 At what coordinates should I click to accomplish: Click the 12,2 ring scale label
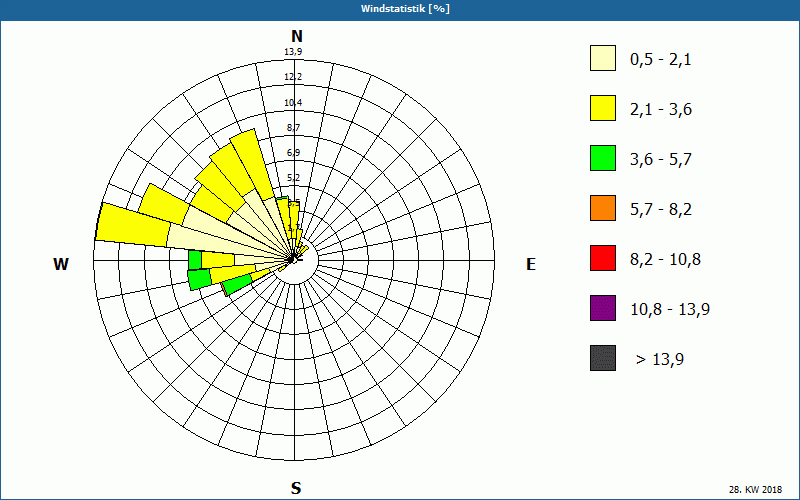click(x=293, y=77)
